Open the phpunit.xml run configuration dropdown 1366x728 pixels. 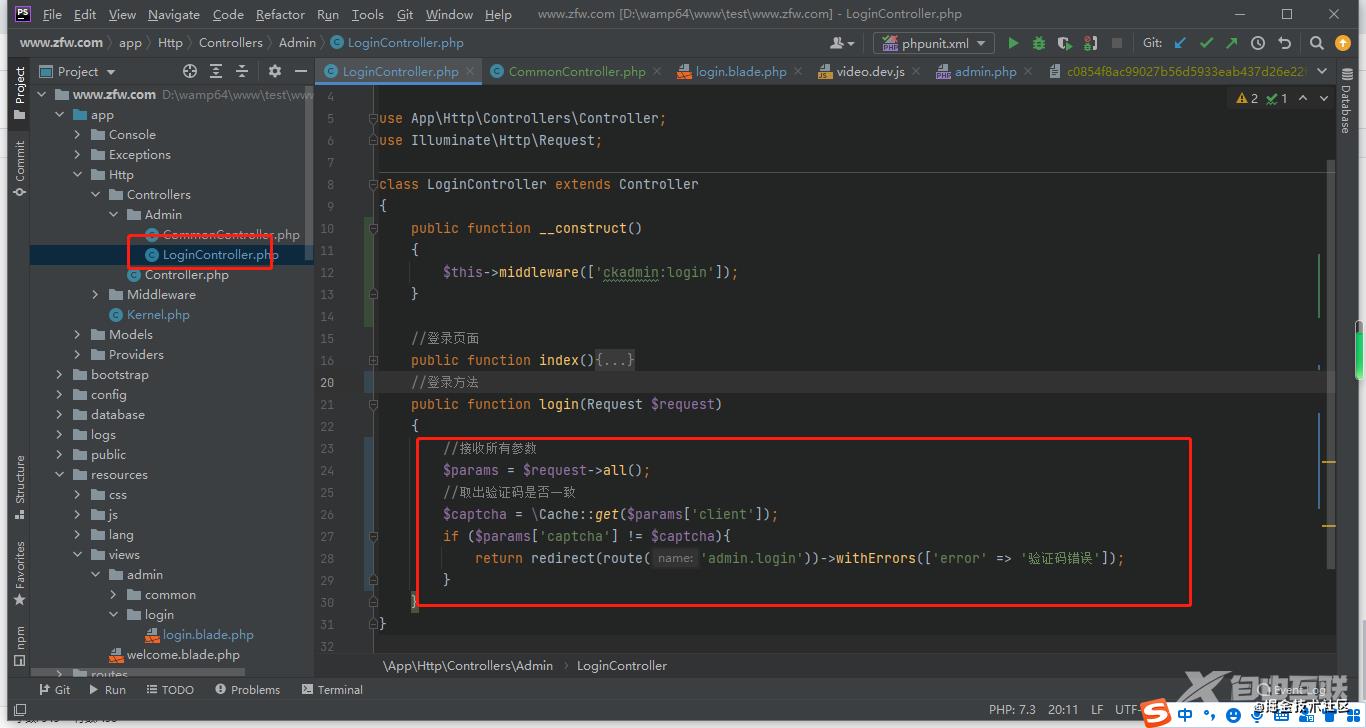pos(933,43)
